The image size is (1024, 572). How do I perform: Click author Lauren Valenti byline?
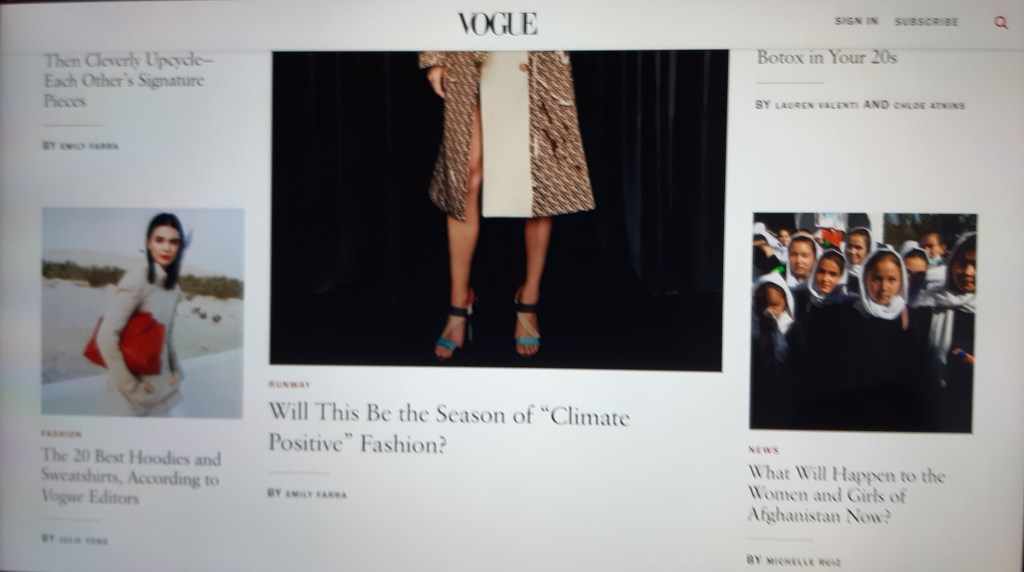pos(816,104)
